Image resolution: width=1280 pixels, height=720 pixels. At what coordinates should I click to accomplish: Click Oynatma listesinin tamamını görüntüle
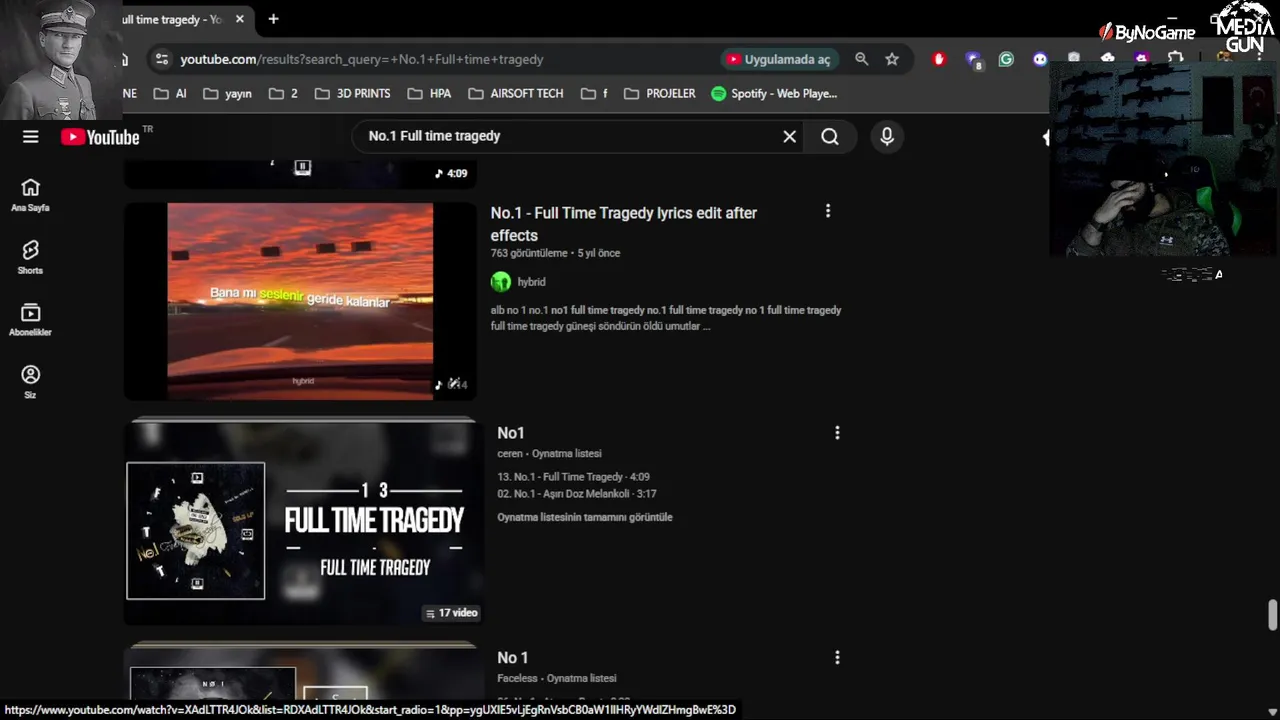click(585, 517)
